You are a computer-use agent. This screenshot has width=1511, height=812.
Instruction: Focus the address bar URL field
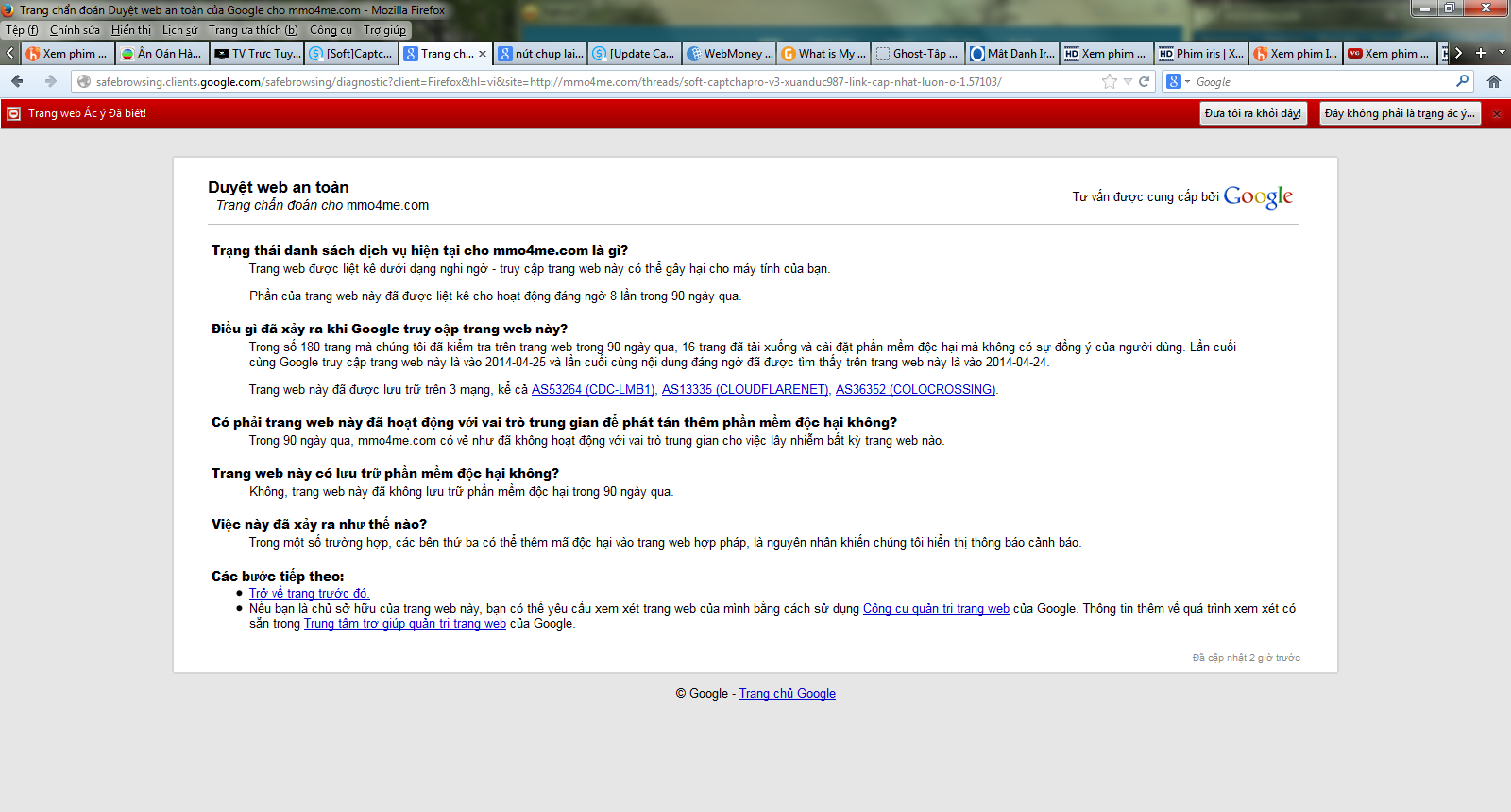[x=595, y=81]
